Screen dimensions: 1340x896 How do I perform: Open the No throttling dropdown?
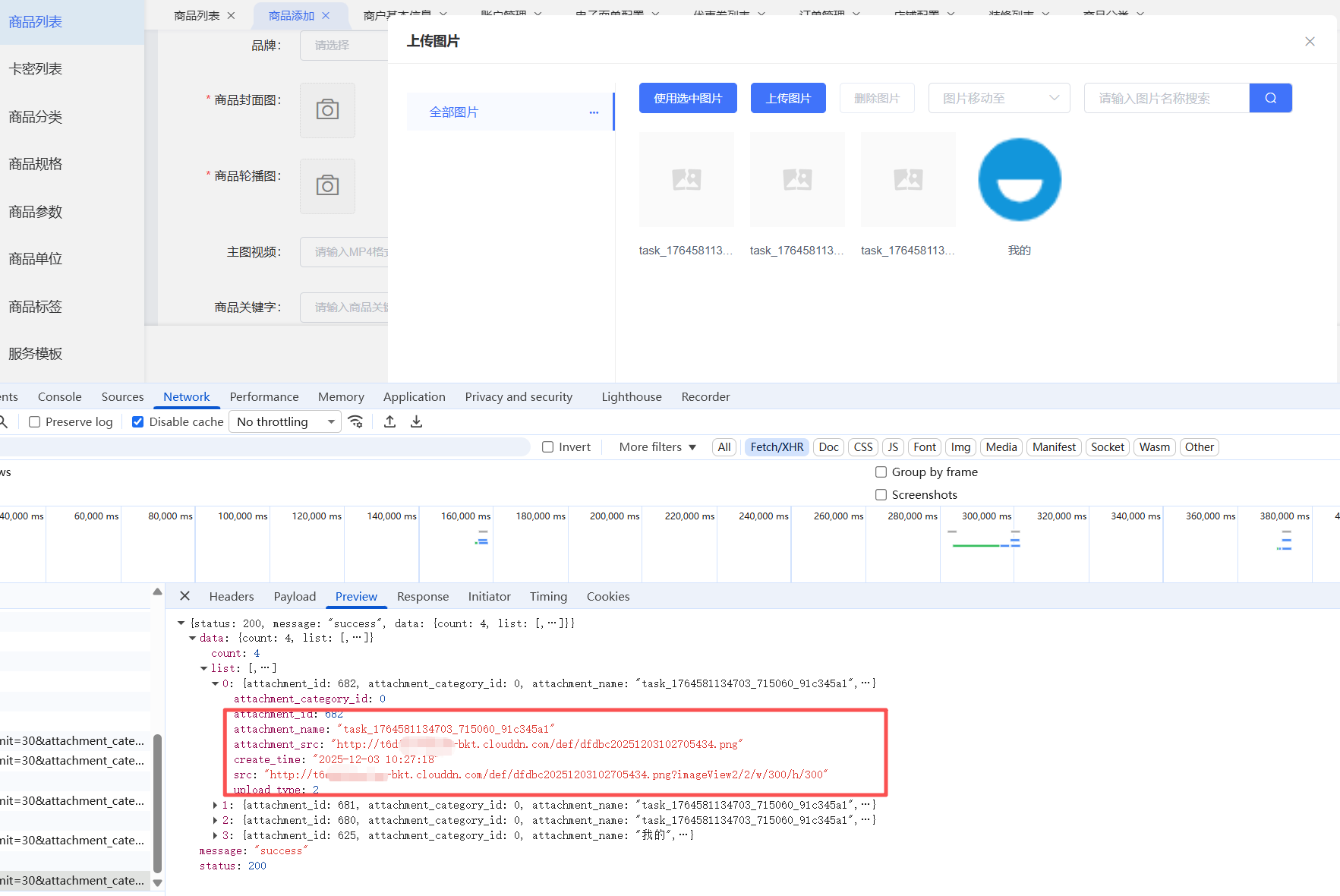285,422
